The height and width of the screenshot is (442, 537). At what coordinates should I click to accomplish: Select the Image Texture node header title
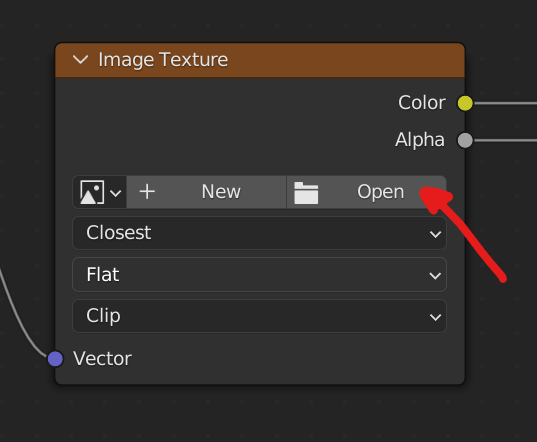pos(163,60)
